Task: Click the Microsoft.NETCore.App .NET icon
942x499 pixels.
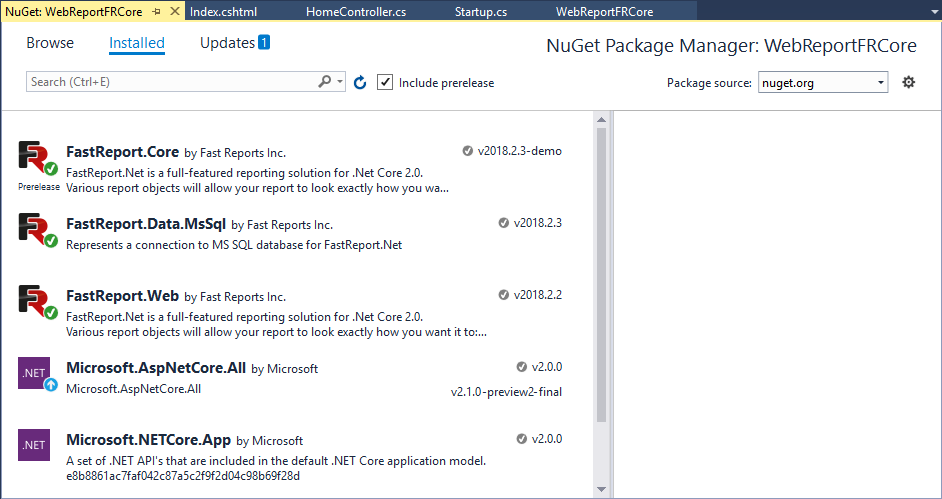Action: [x=34, y=445]
